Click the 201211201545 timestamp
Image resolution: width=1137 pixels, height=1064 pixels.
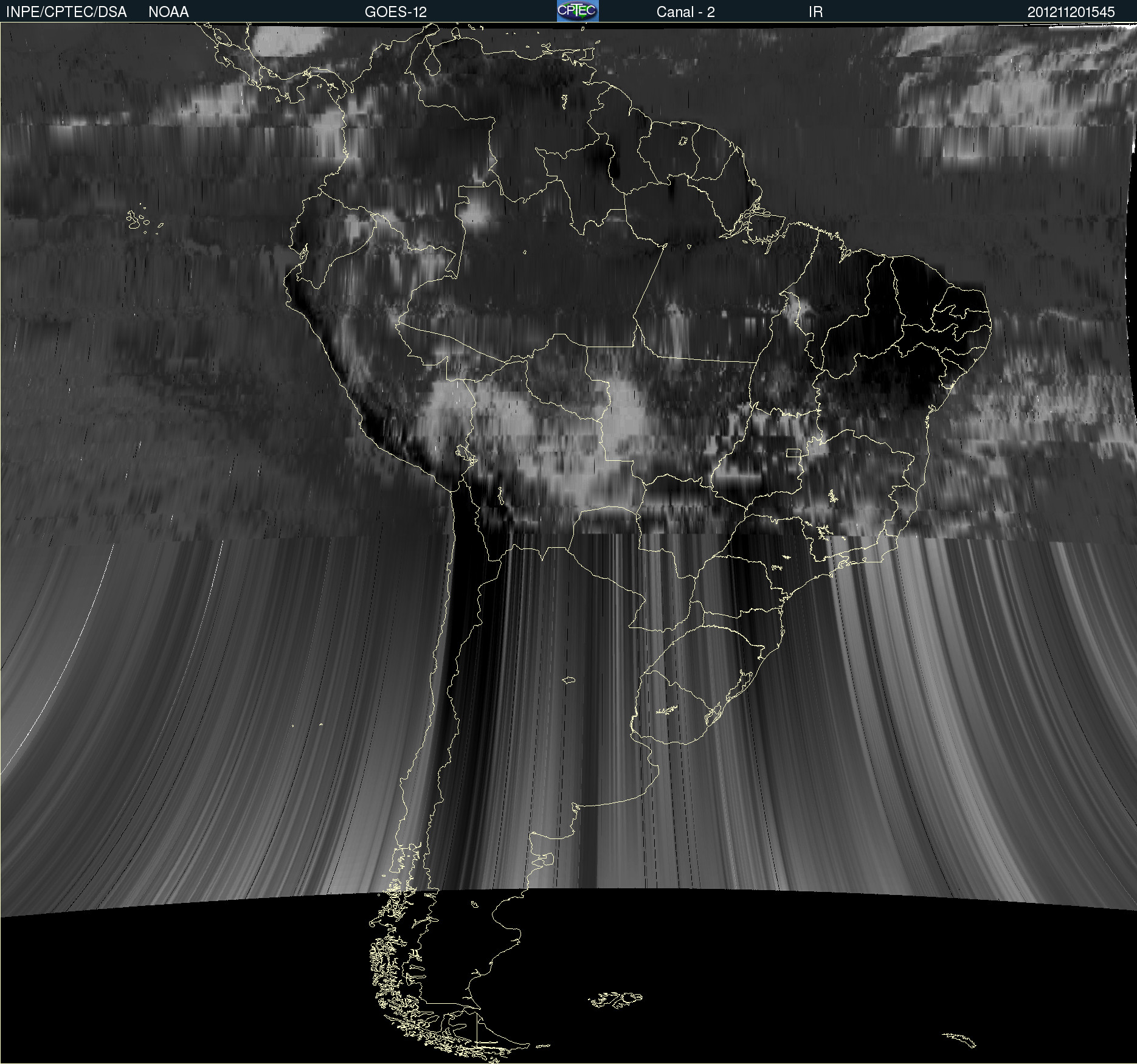(x=1071, y=12)
